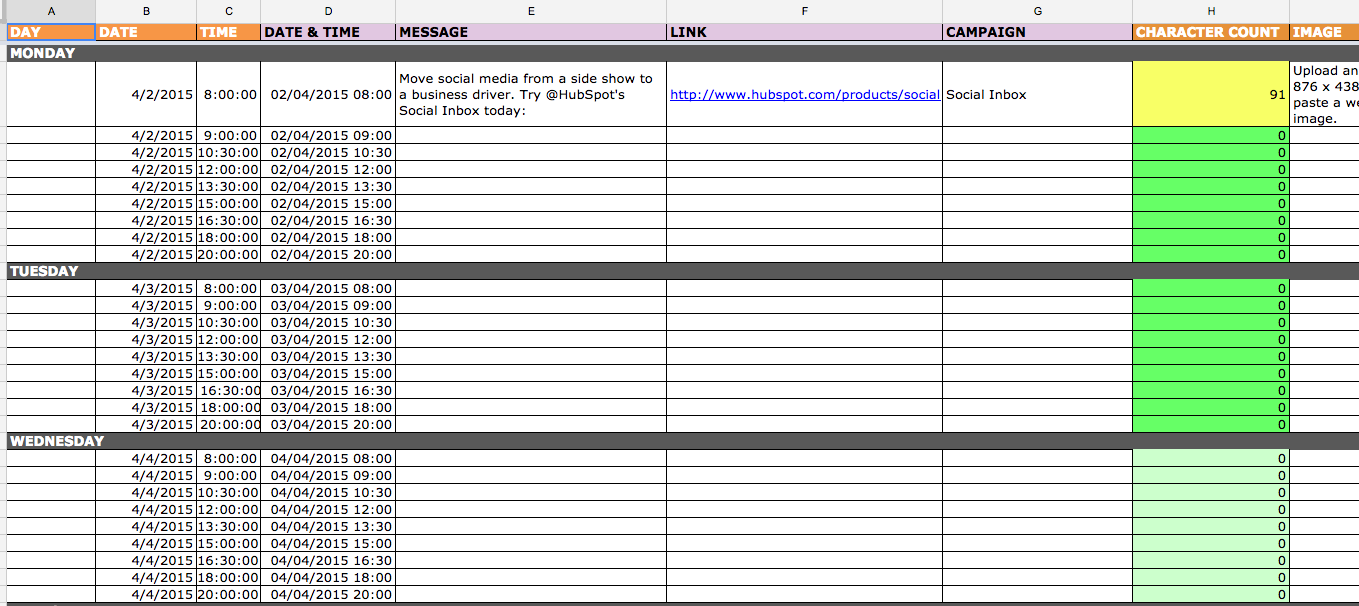The width and height of the screenshot is (1359, 606).
Task: Select column H letter header
Action: pos(1211,11)
